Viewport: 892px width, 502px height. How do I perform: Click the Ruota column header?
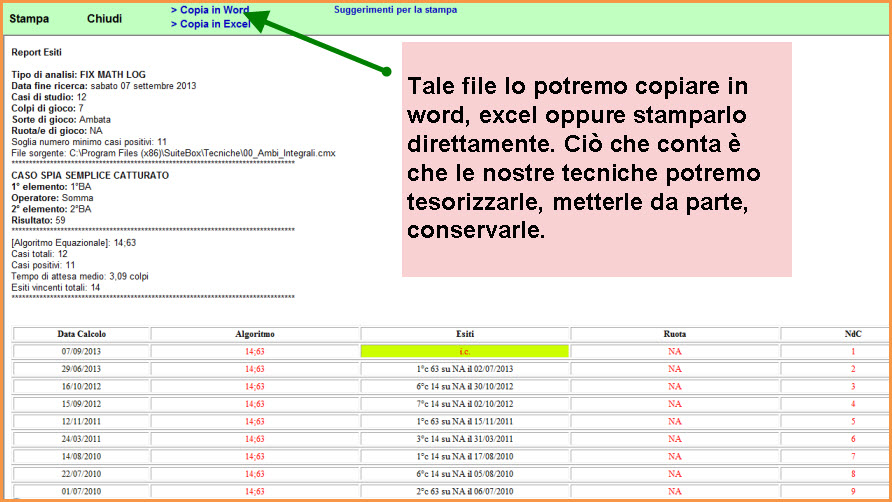point(675,334)
